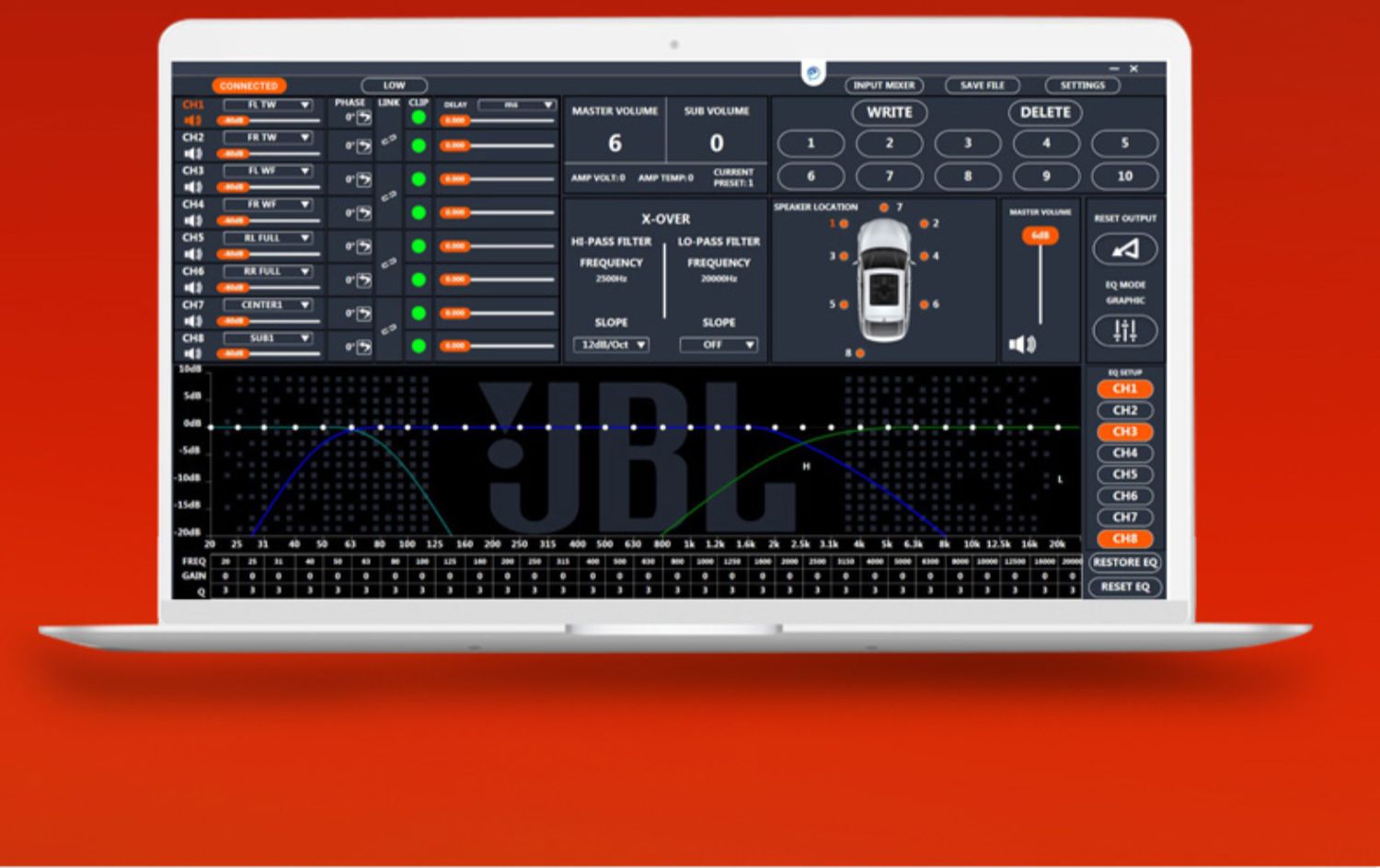Toggle the CH3 and CH4 link chain
1380x868 pixels.
coord(389,196)
